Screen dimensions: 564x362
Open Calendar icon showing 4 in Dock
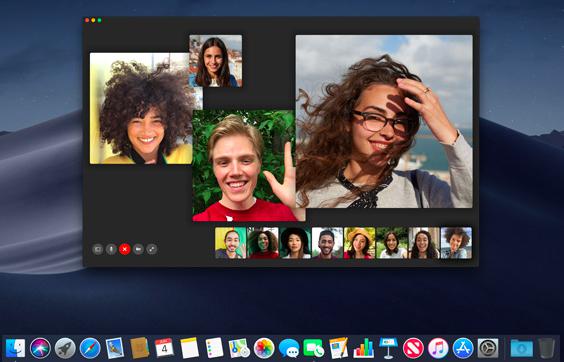click(164, 348)
